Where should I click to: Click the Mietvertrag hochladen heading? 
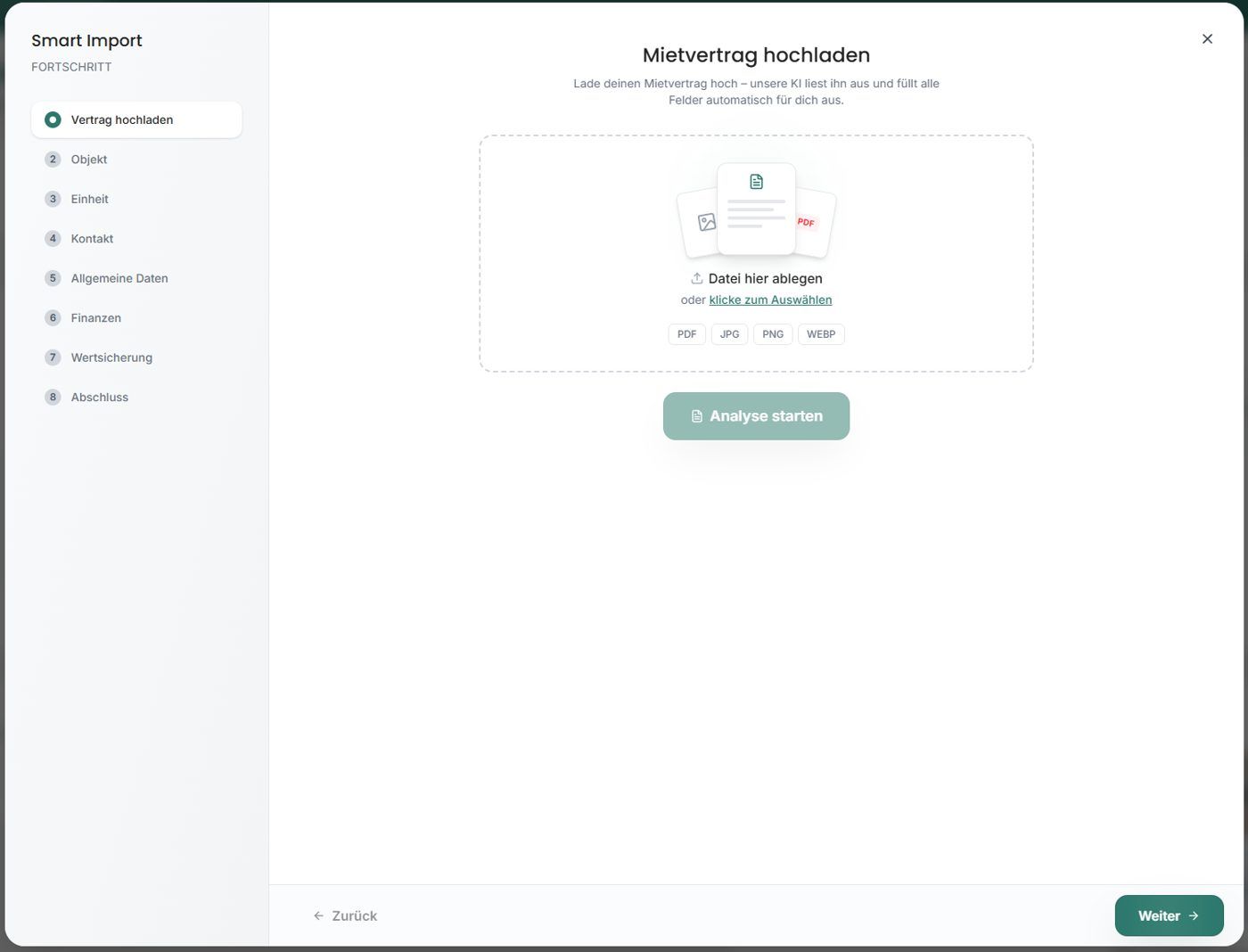point(756,54)
